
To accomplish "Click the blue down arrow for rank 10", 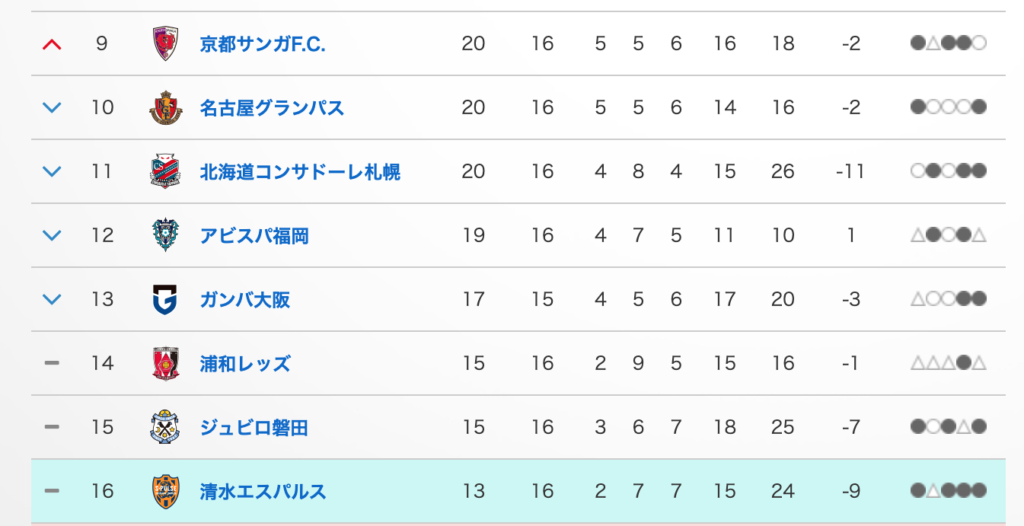I will [x=52, y=108].
